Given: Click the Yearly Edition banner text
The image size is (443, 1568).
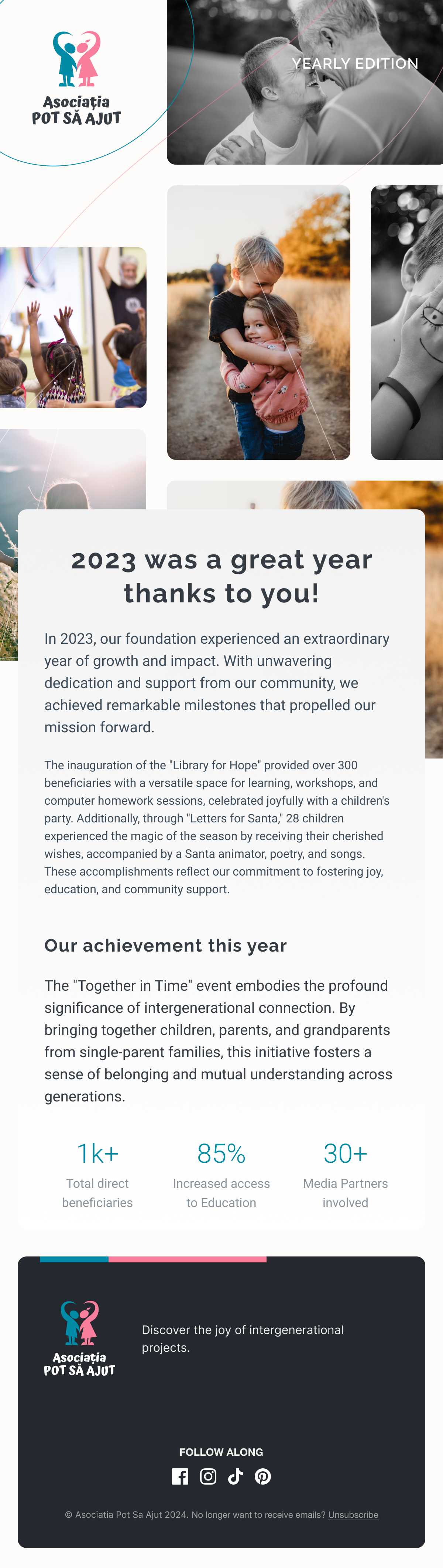Looking at the screenshot, I should [x=355, y=64].
